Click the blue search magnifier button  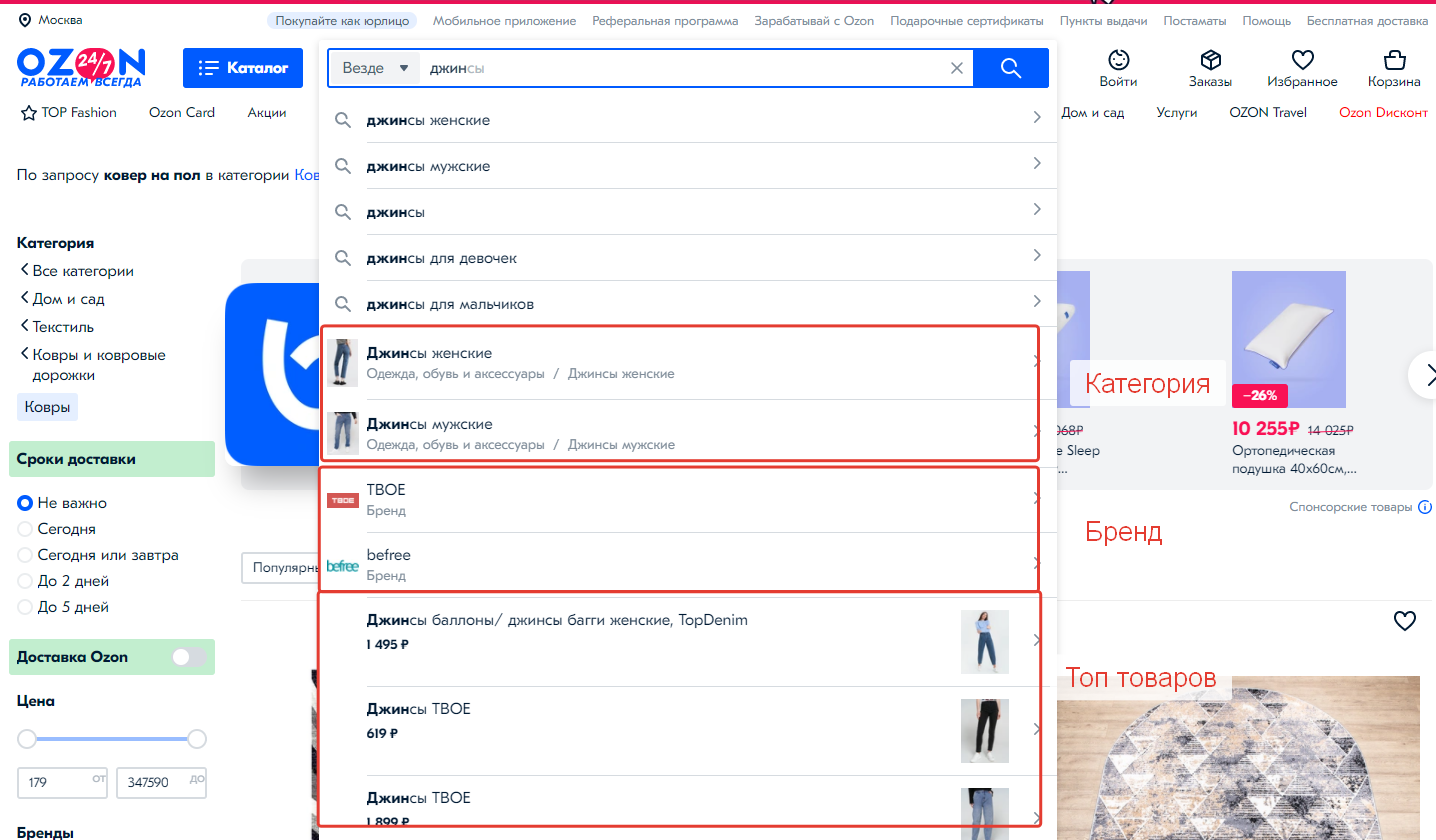coord(1011,68)
